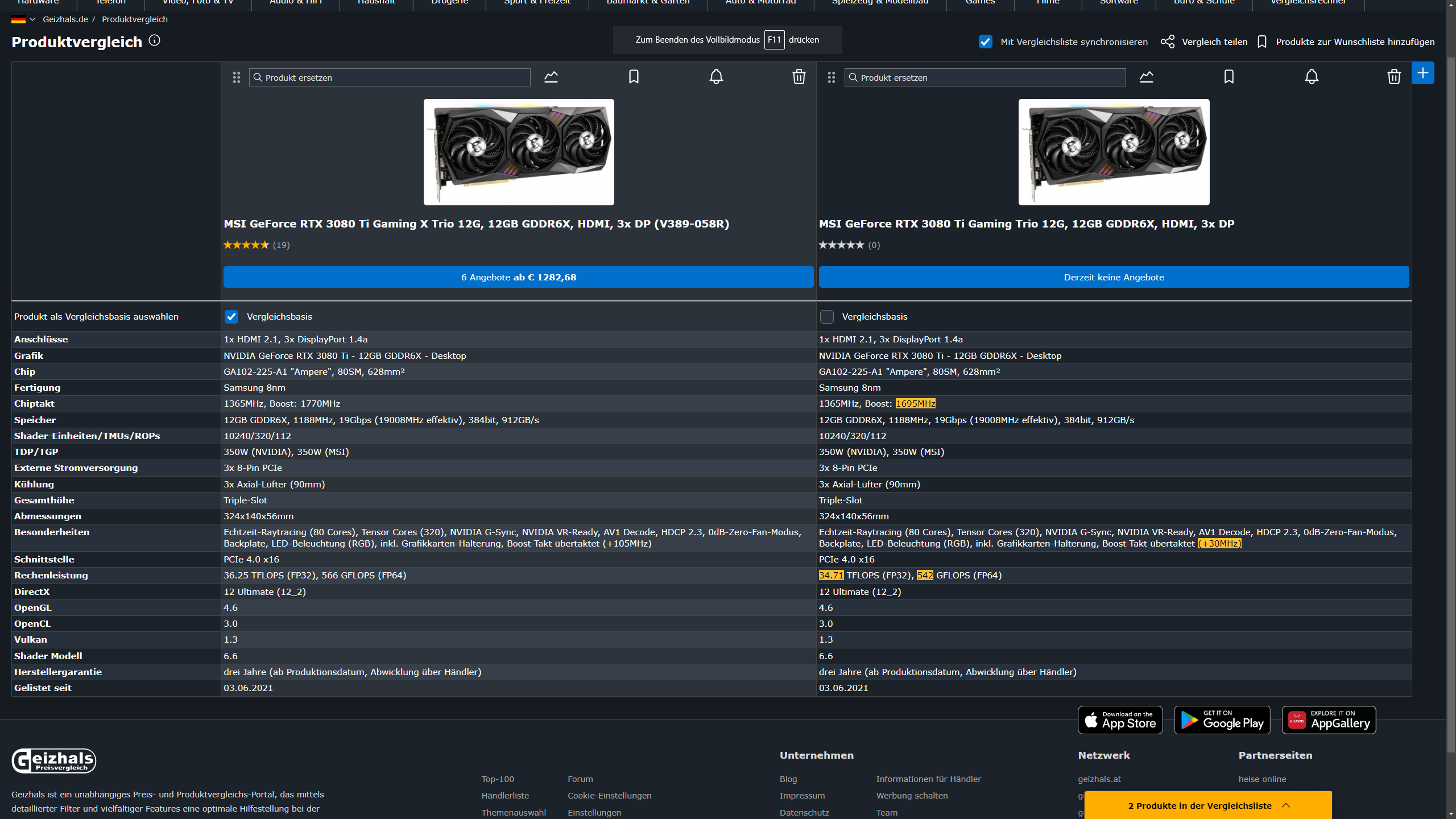Click the Produktvergleich info icon

(154, 40)
